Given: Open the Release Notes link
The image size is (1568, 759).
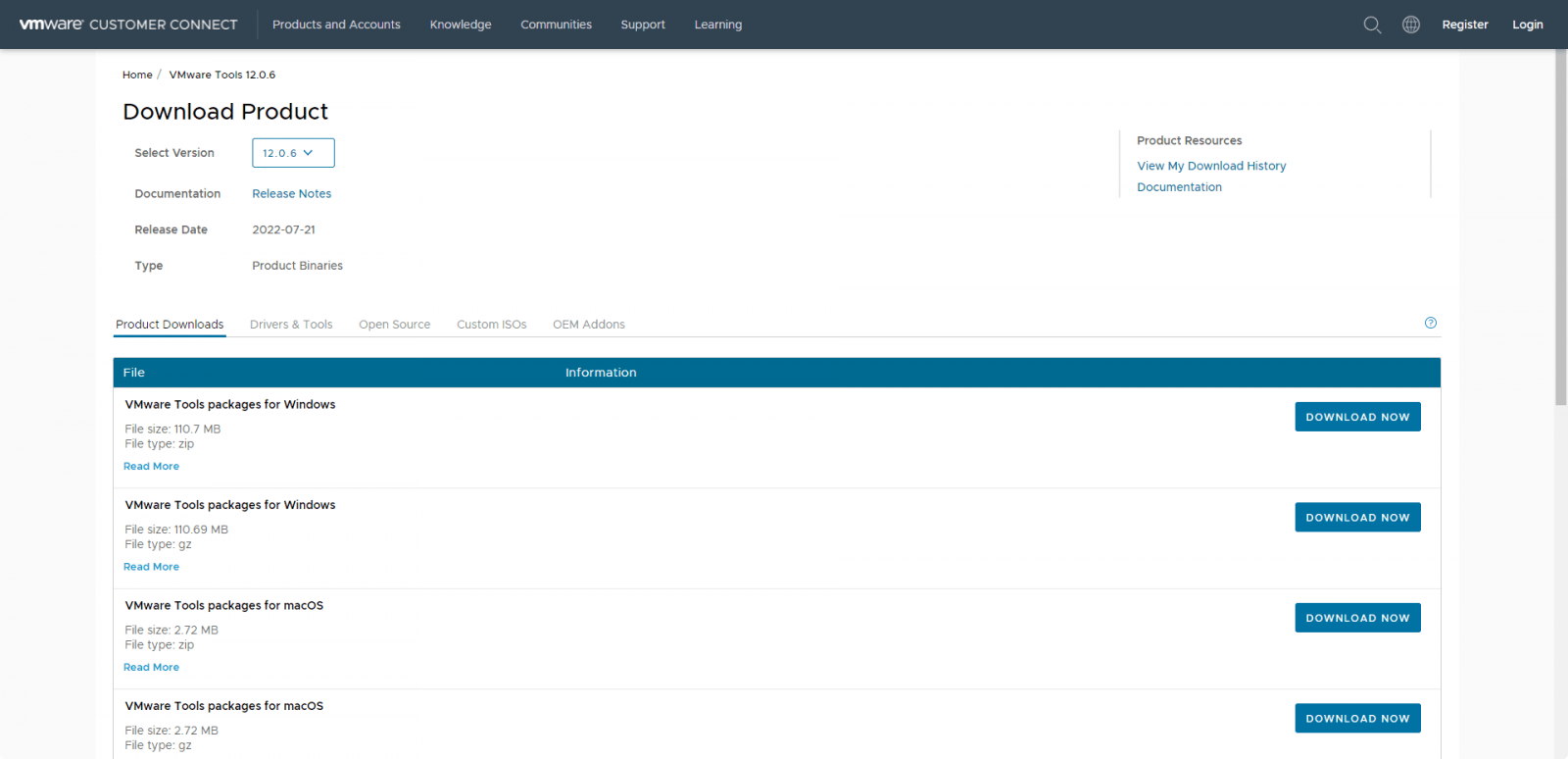Looking at the screenshot, I should [292, 194].
